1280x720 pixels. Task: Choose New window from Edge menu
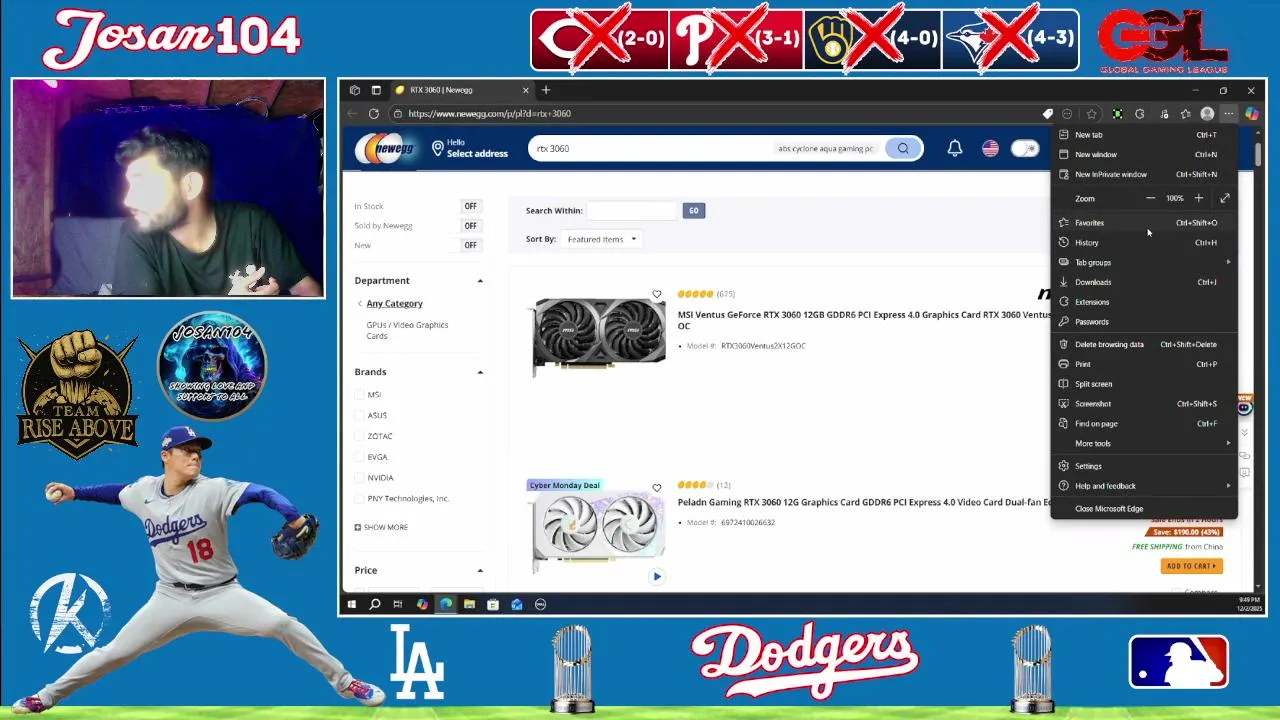(x=1144, y=155)
